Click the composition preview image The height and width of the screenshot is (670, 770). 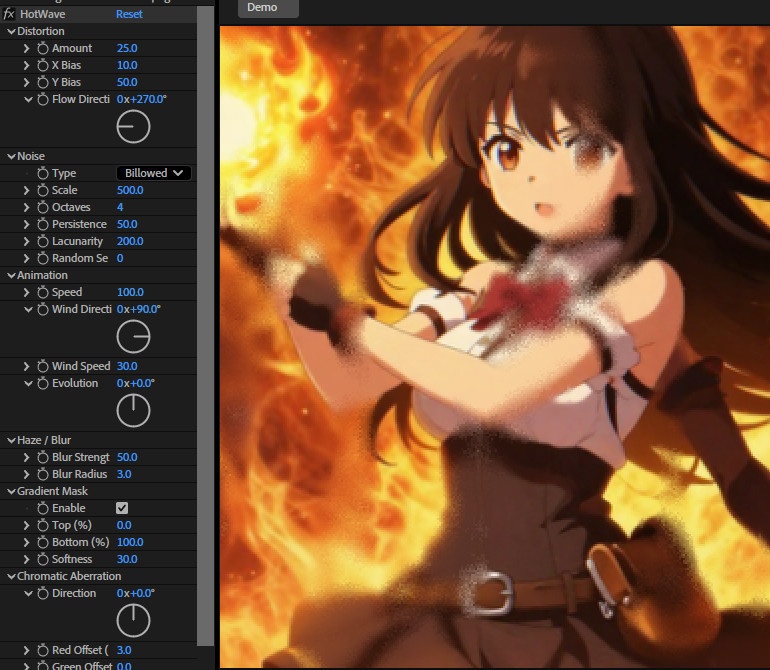495,346
